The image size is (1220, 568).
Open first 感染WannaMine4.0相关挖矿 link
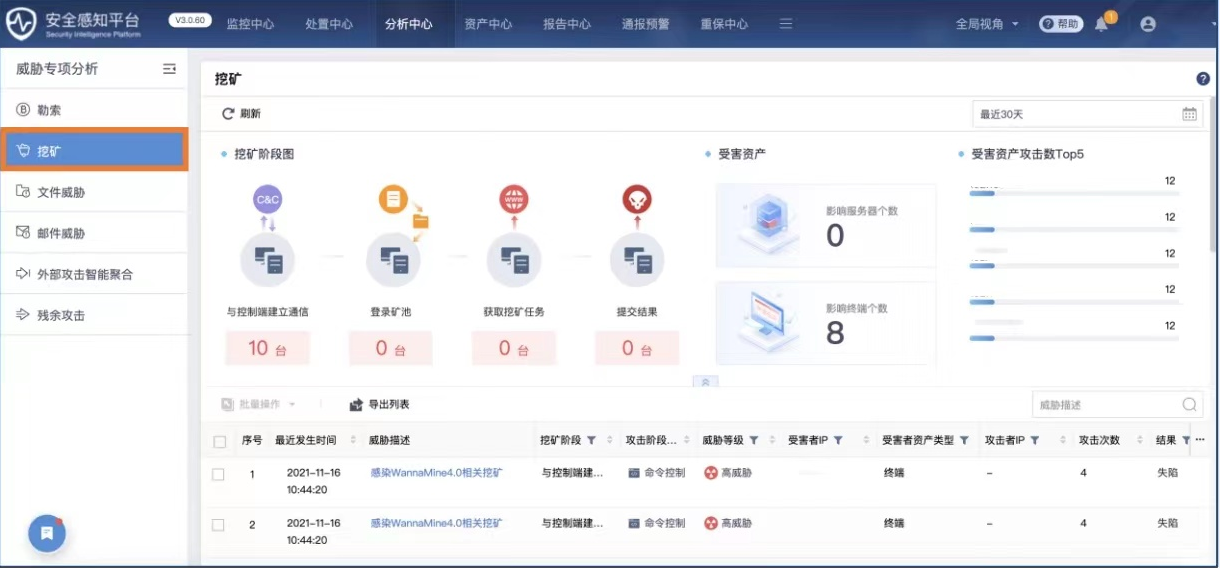click(x=435, y=472)
